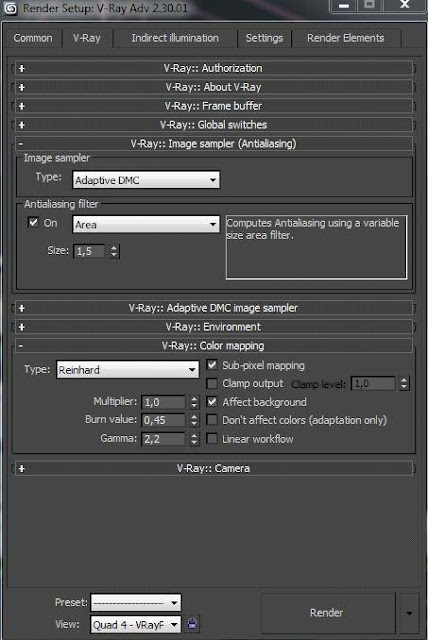
Task: Collapse the Color mapping rollout
Action: pyautogui.click(x=214, y=346)
